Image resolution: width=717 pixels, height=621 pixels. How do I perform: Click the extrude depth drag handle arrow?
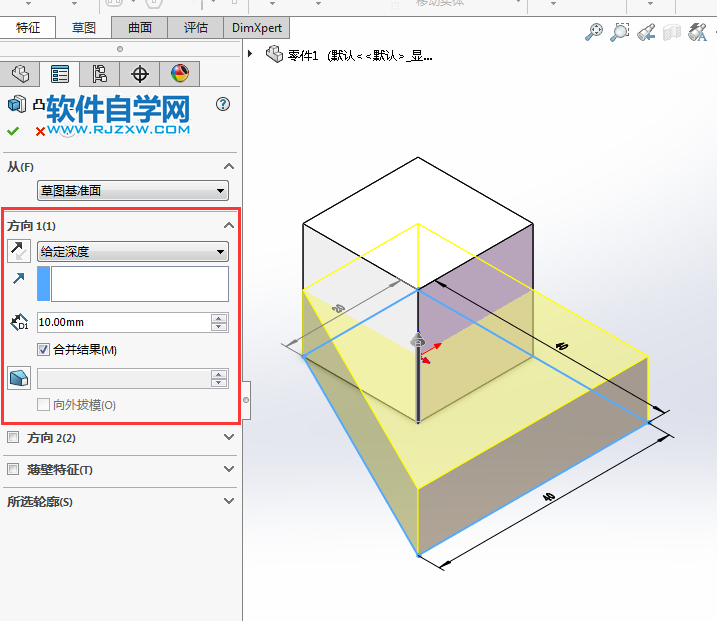tap(418, 340)
